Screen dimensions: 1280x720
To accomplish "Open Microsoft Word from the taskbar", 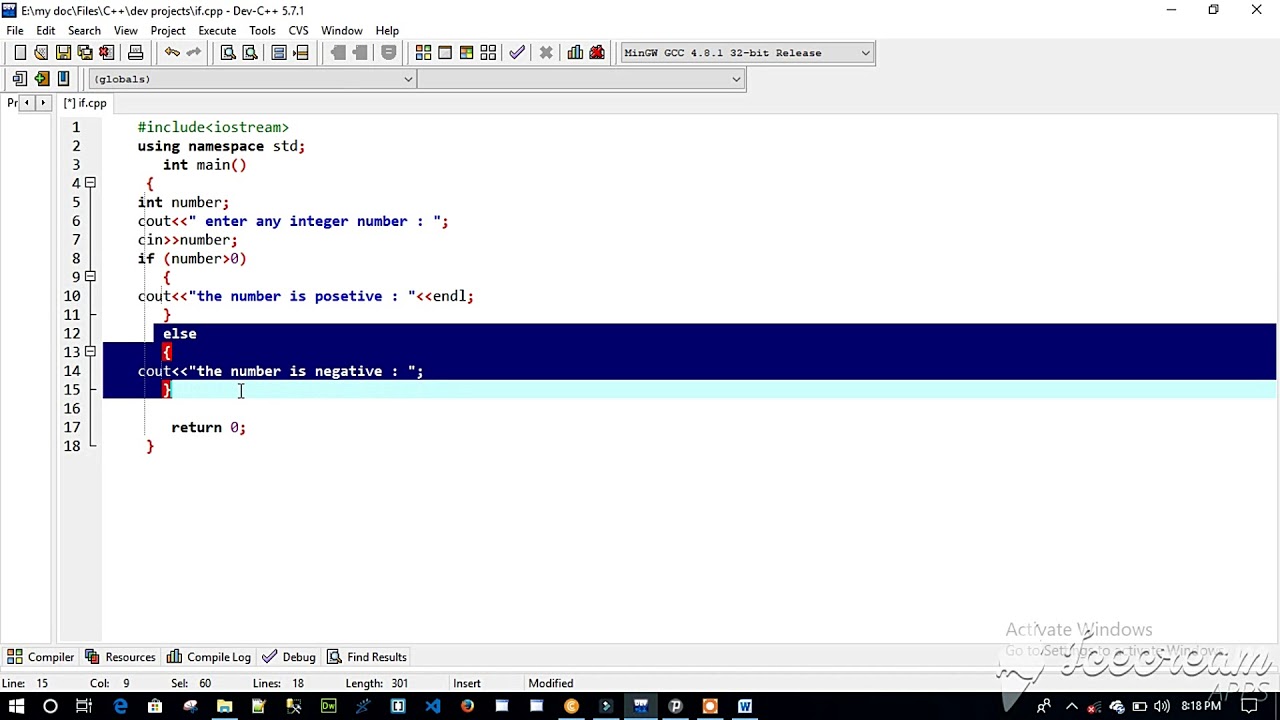I will point(744,707).
